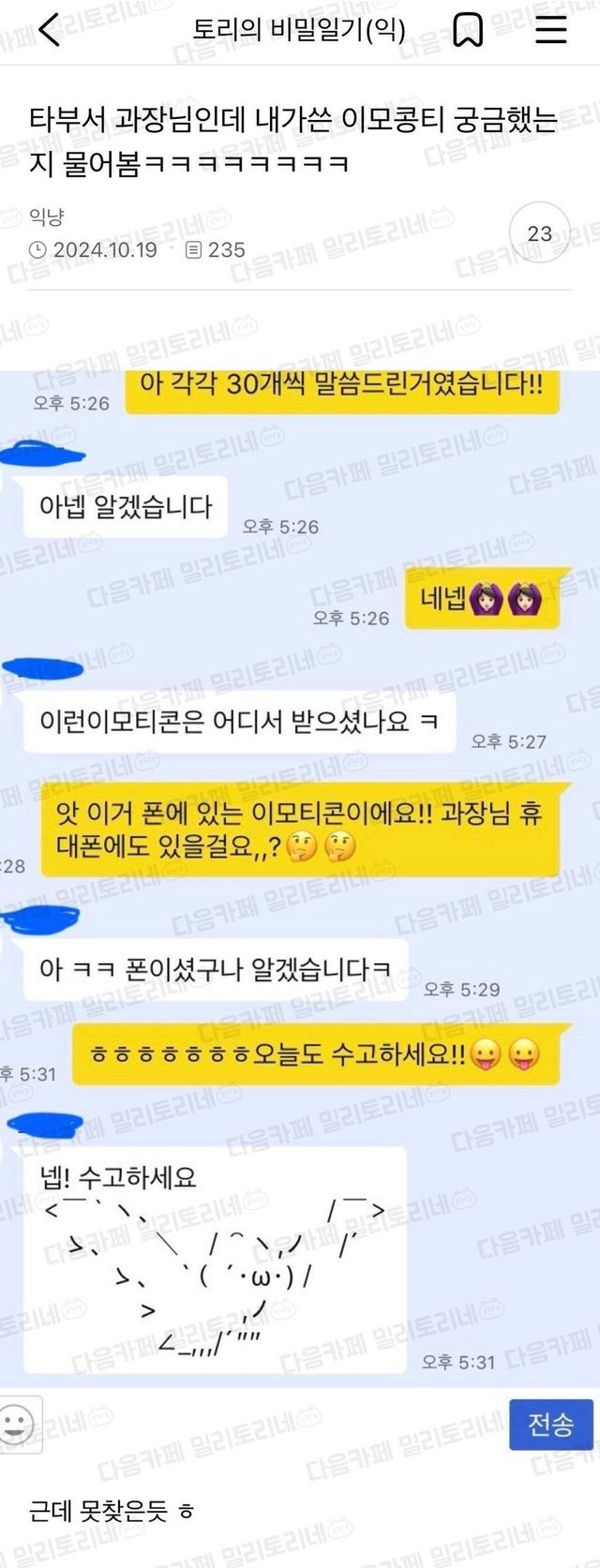Click the view count icon beside 235
The height and width of the screenshot is (1568, 600).
[193, 250]
